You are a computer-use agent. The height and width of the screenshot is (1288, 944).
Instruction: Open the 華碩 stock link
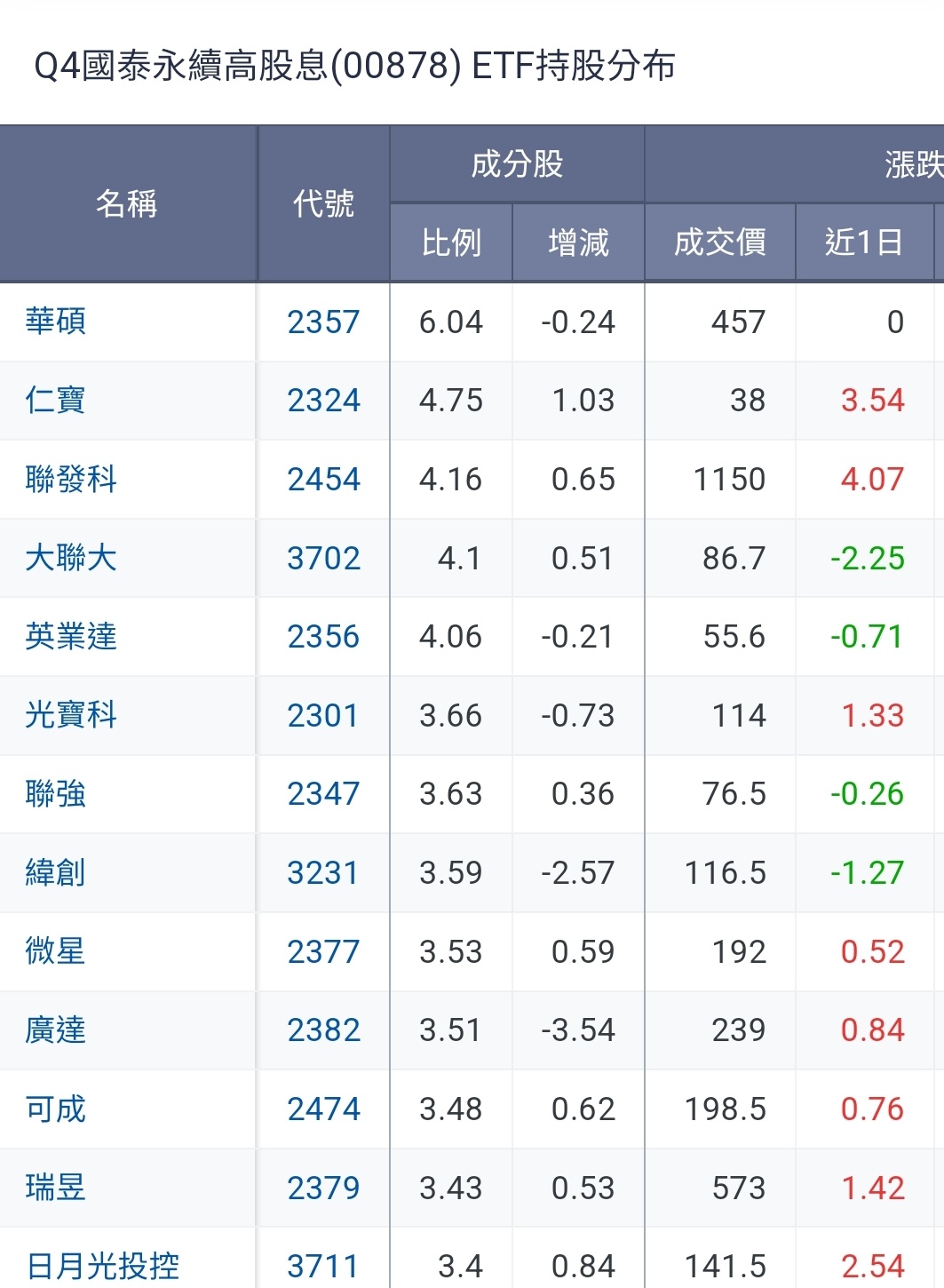click(x=55, y=322)
